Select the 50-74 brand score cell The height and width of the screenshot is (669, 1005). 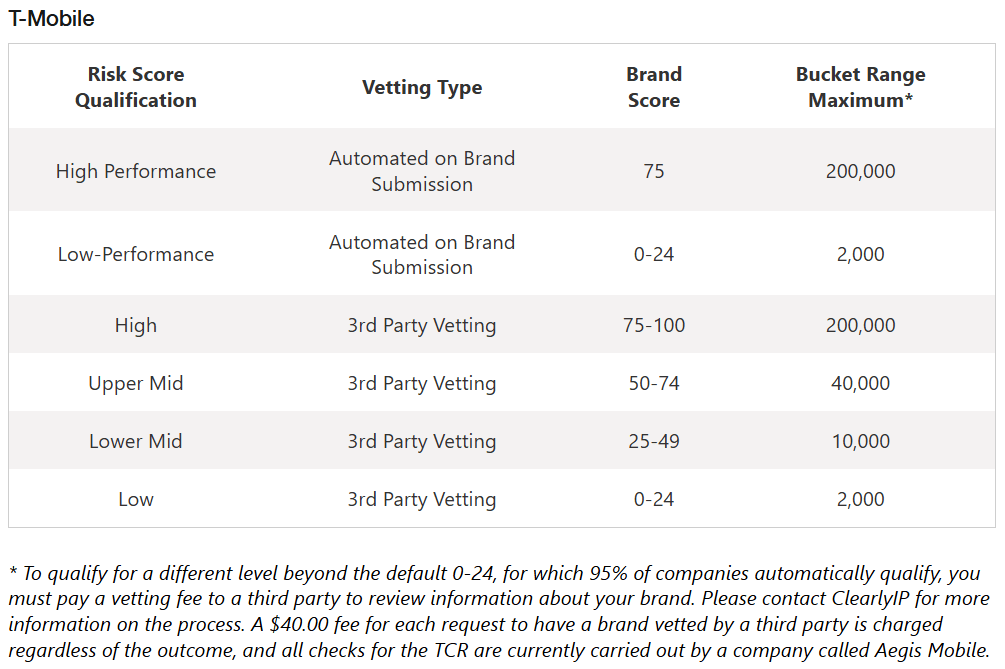click(654, 383)
